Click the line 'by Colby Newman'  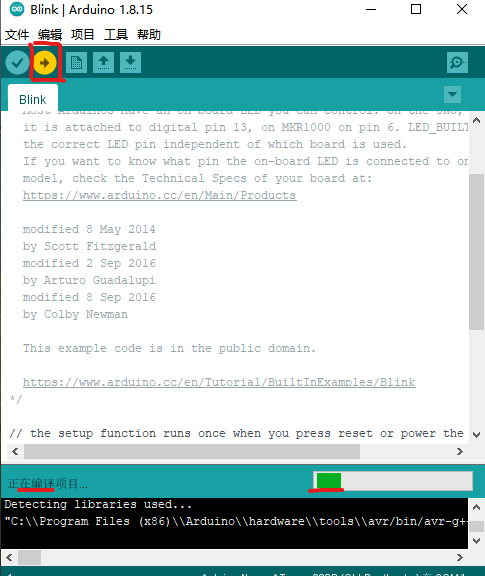(x=75, y=314)
